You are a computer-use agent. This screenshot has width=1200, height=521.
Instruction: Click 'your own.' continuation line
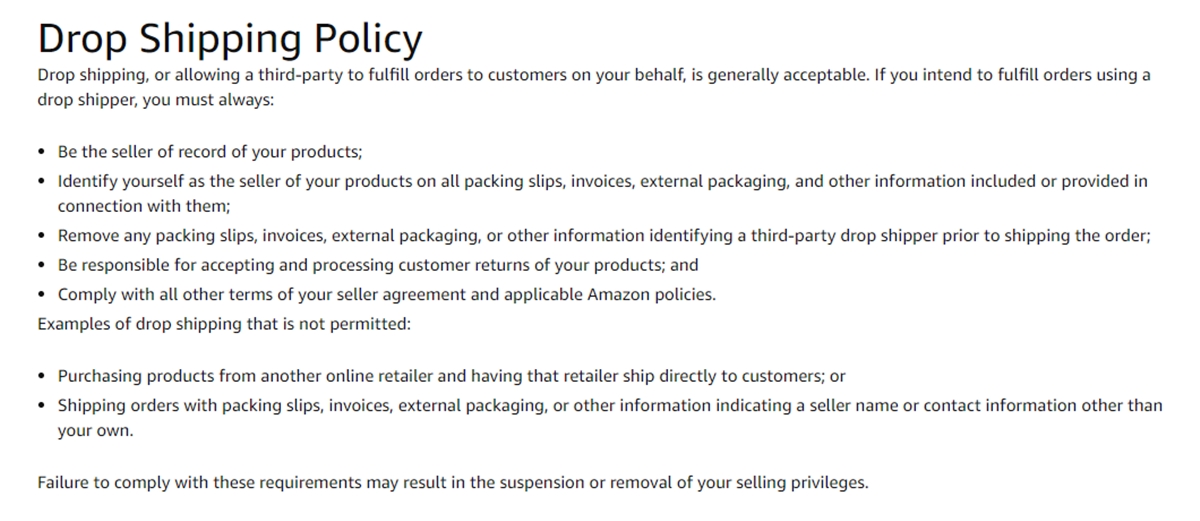coord(95,431)
